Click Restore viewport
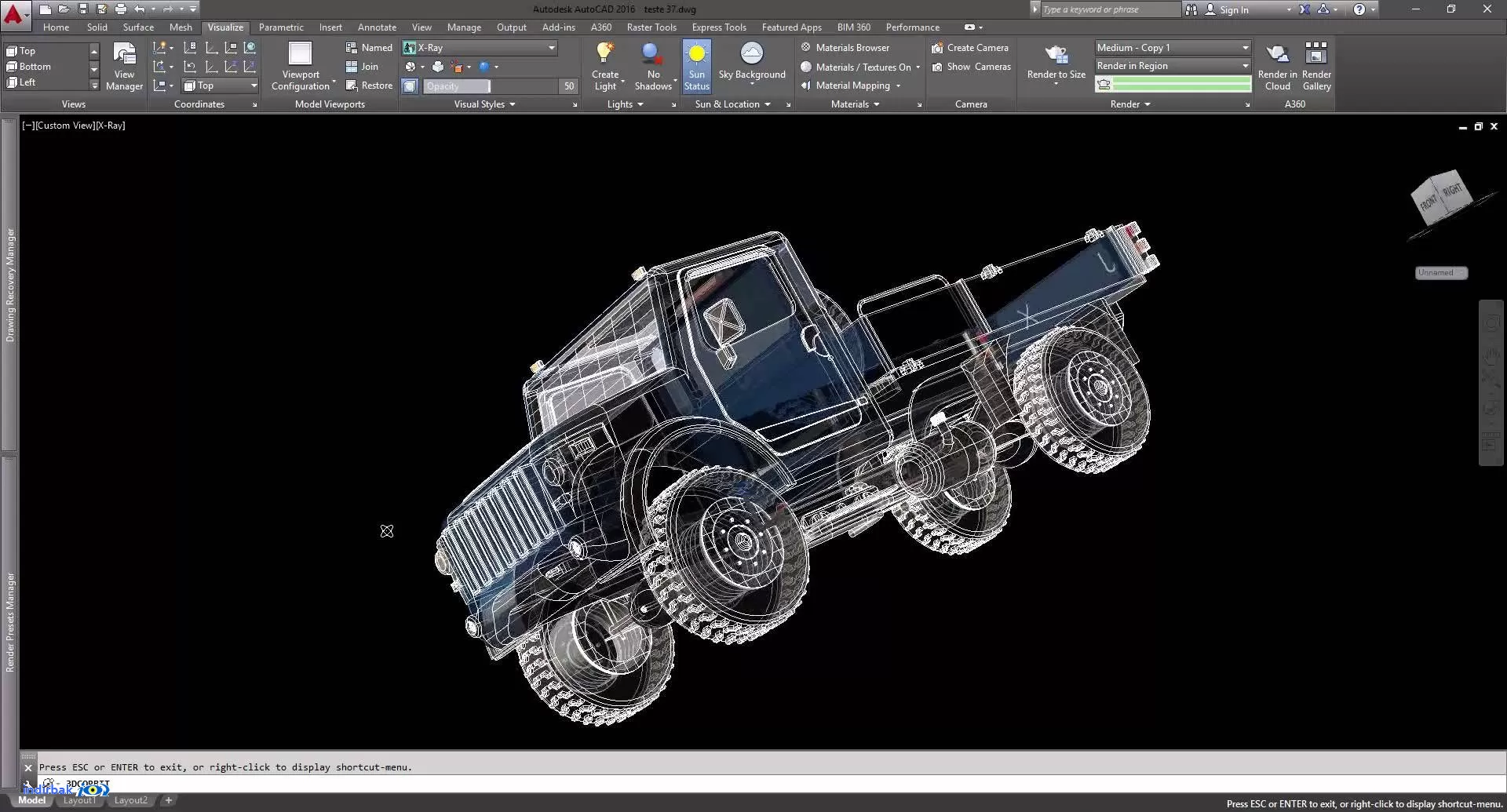Viewport: 1507px width, 812px height. point(369,86)
